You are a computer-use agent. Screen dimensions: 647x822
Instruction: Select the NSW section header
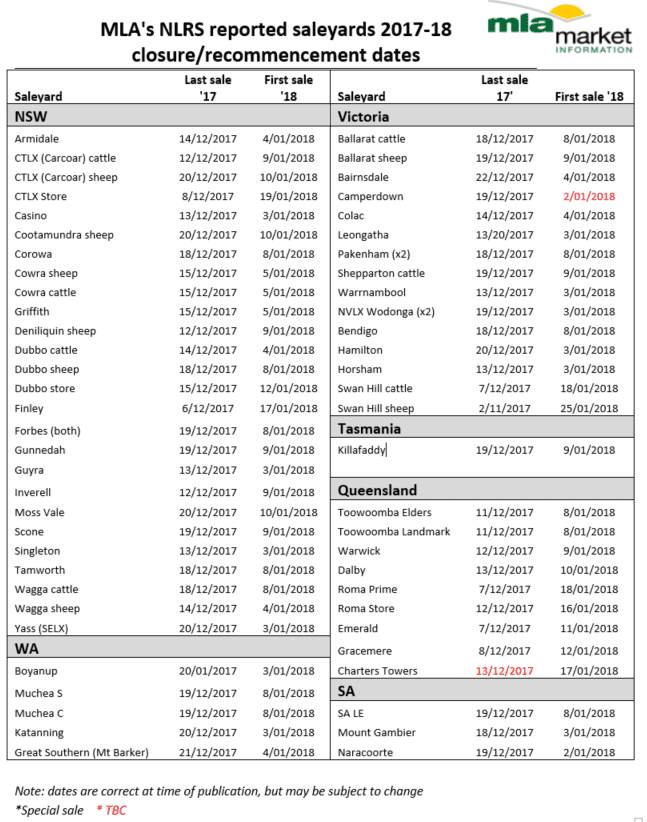169,116
